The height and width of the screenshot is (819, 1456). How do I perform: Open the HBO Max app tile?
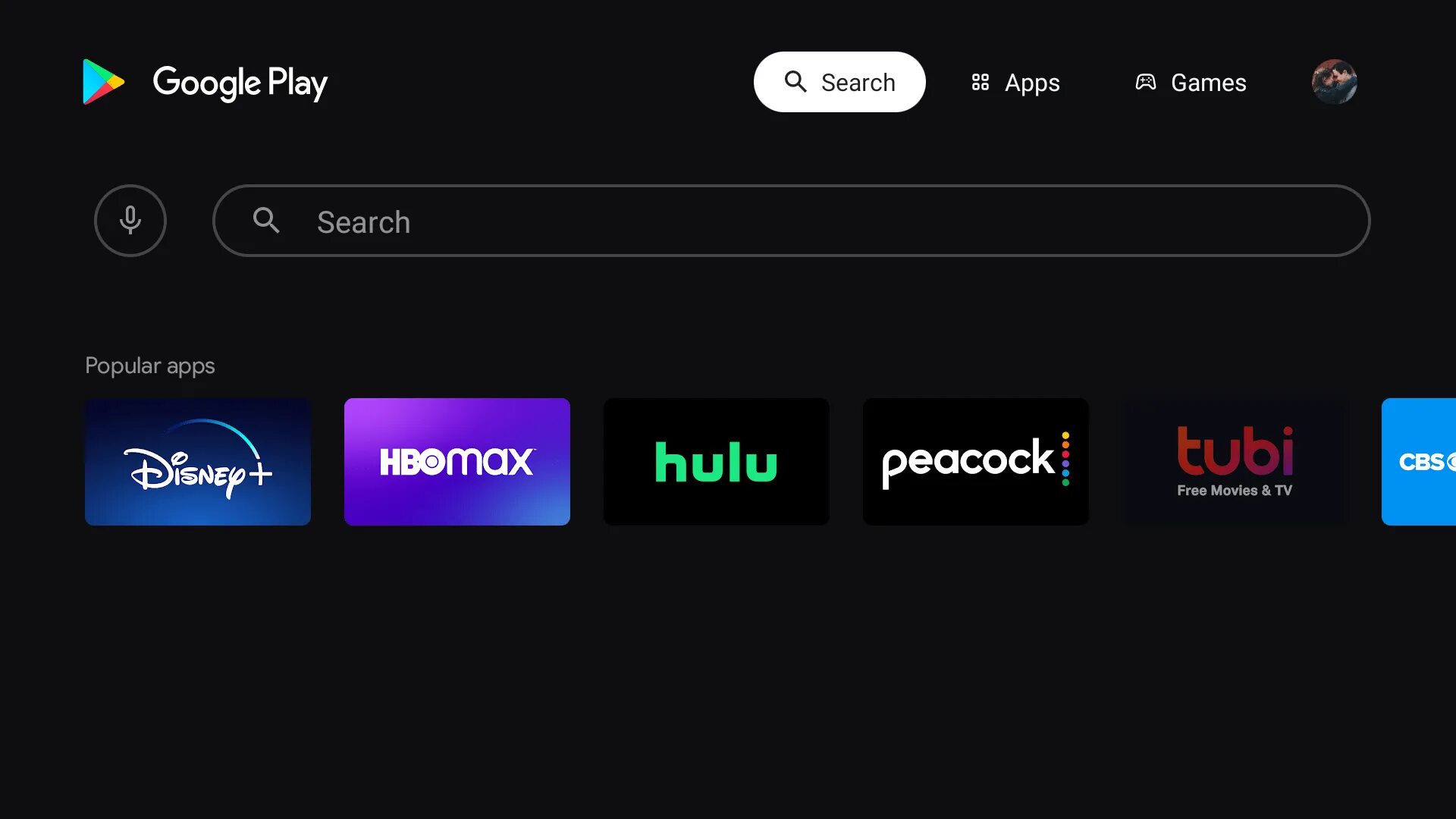pos(457,462)
